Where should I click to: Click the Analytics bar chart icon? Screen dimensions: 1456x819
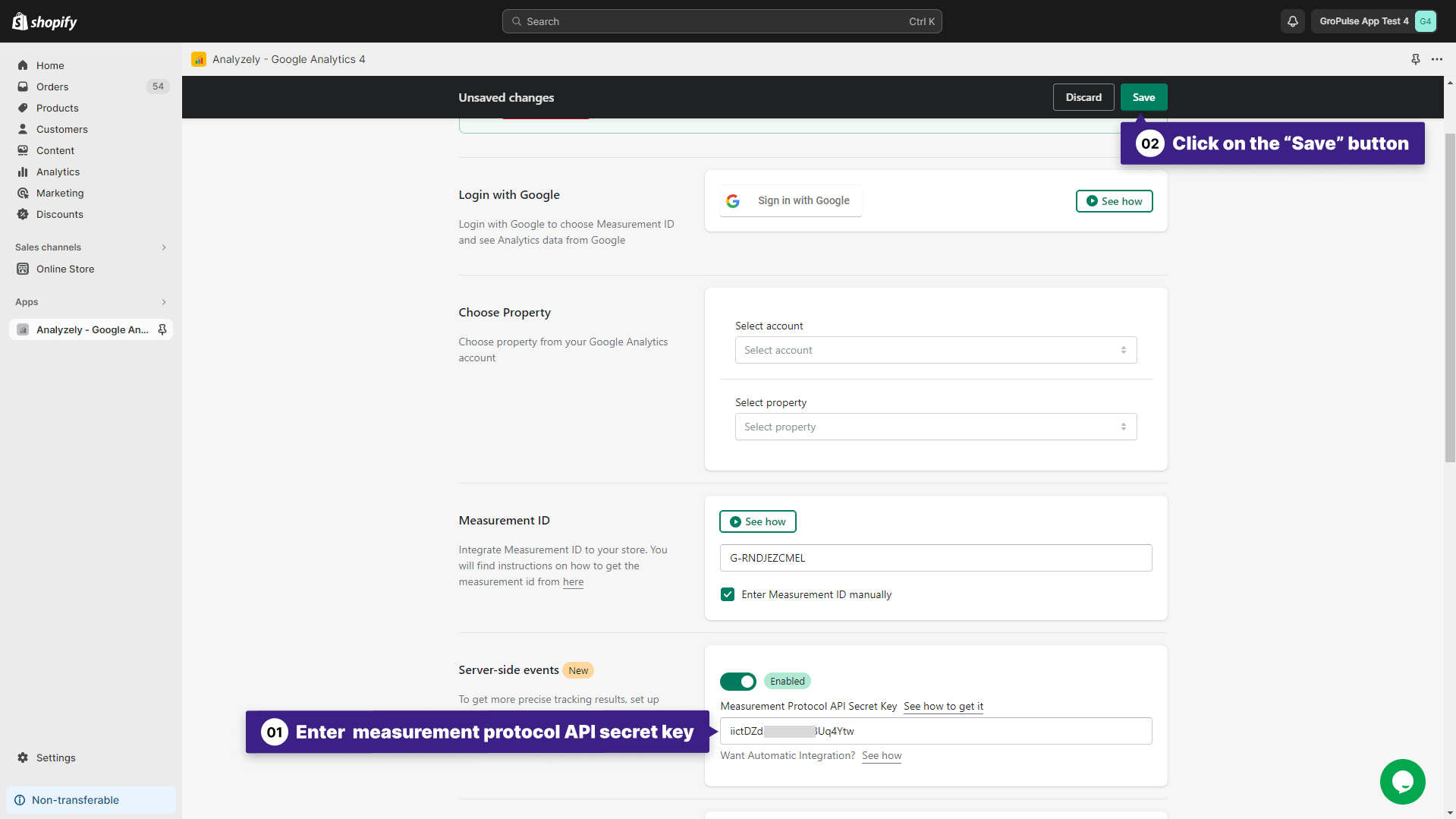(23, 172)
